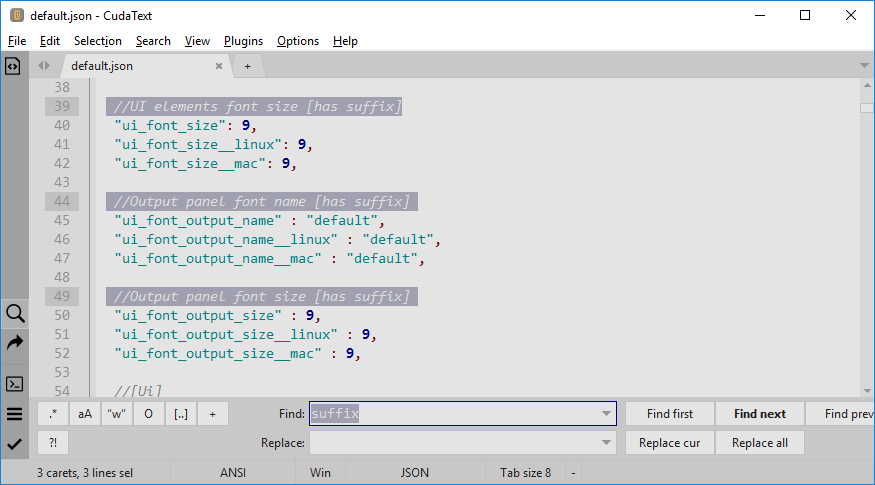Open tab list arrow at right of tab bar
Screen dimensions: 875x485
tap(864, 66)
